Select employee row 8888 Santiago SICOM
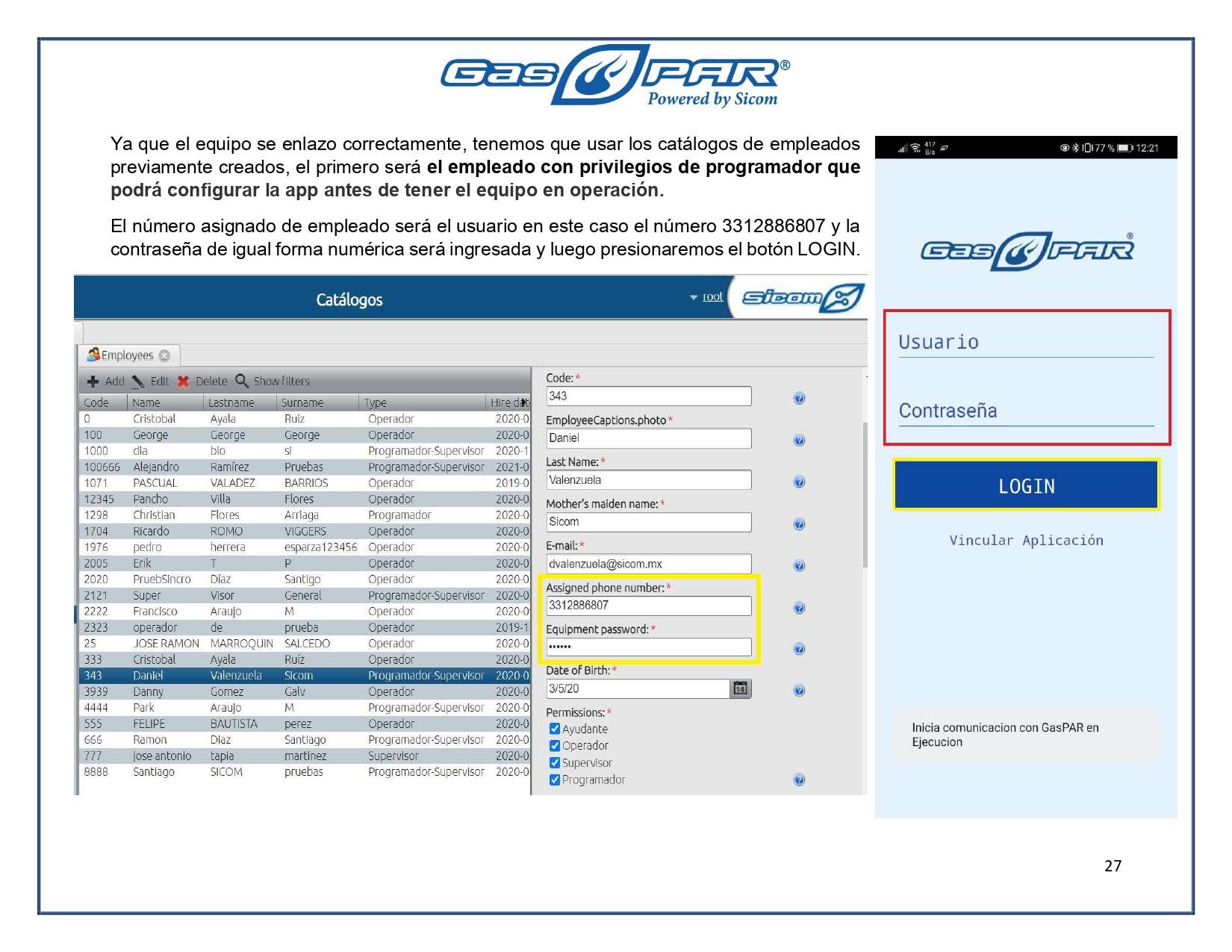The image size is (1232, 952). coord(305,772)
